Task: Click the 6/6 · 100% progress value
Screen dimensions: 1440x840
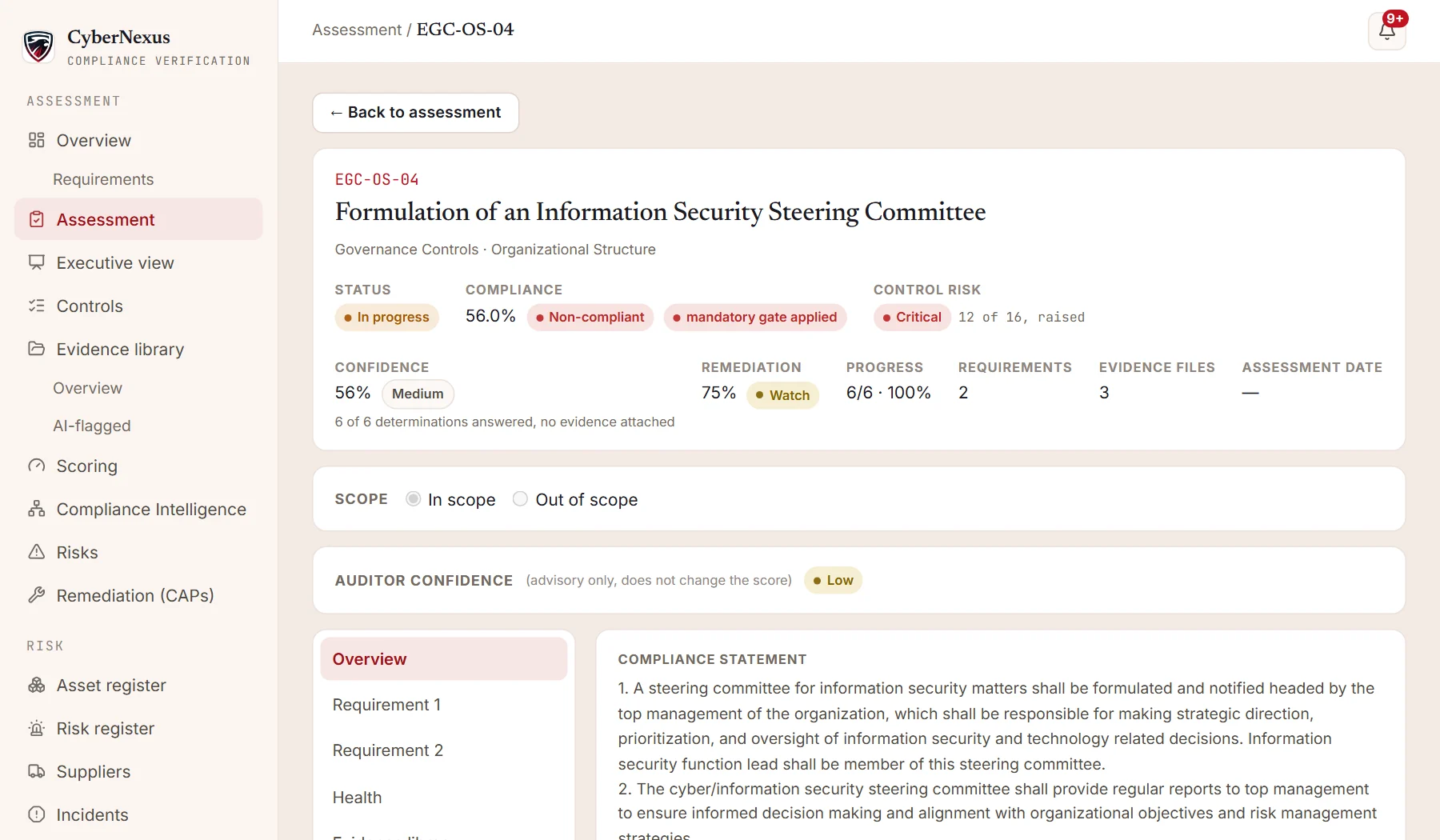Action: pyautogui.click(x=889, y=393)
